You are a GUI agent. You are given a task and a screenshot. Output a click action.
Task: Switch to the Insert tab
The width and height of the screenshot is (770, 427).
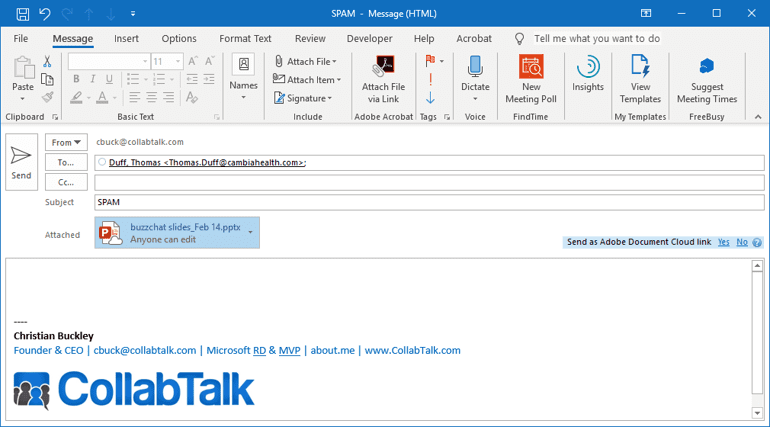click(x=126, y=38)
